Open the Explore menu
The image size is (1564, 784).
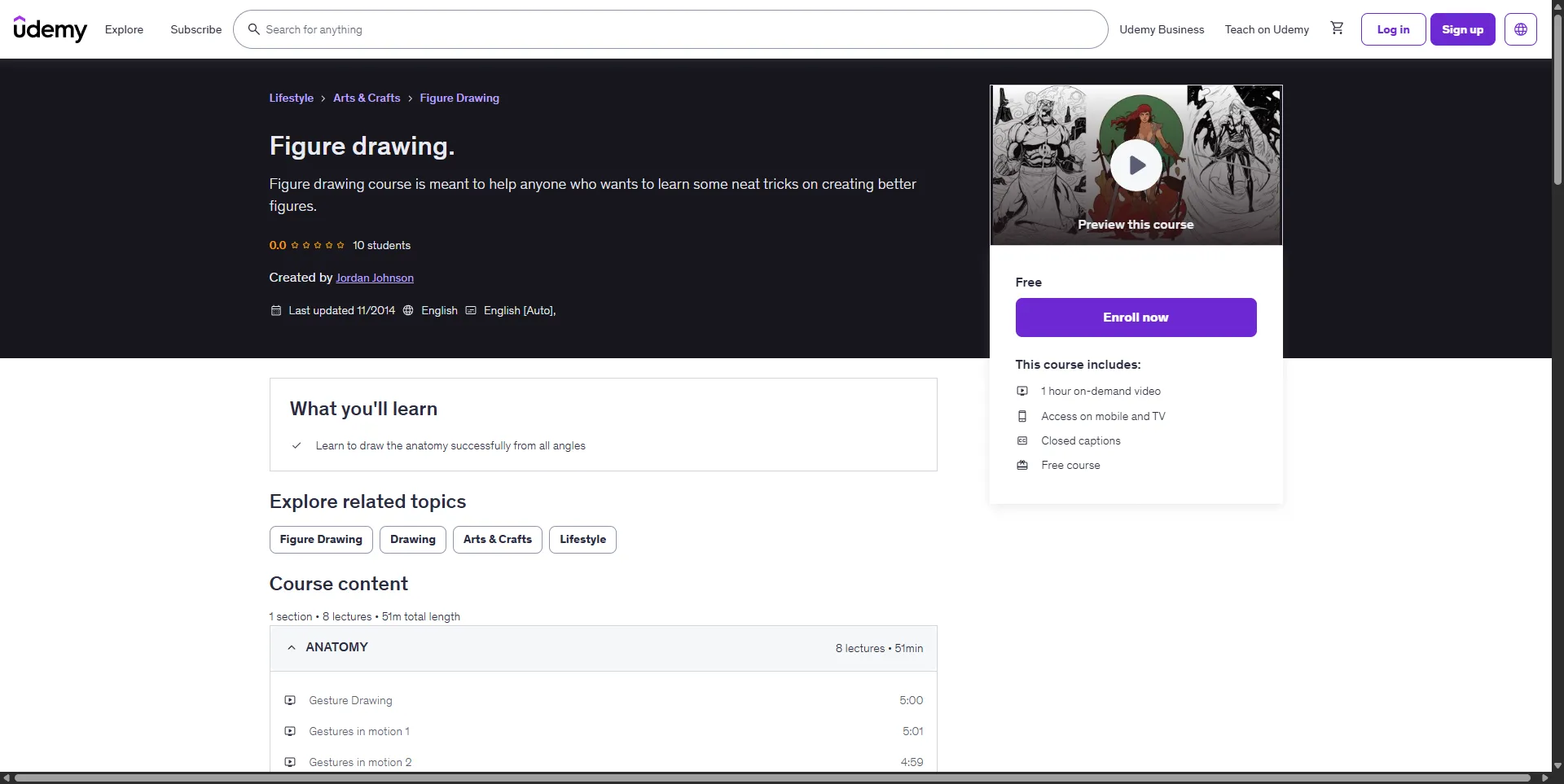[x=124, y=29]
